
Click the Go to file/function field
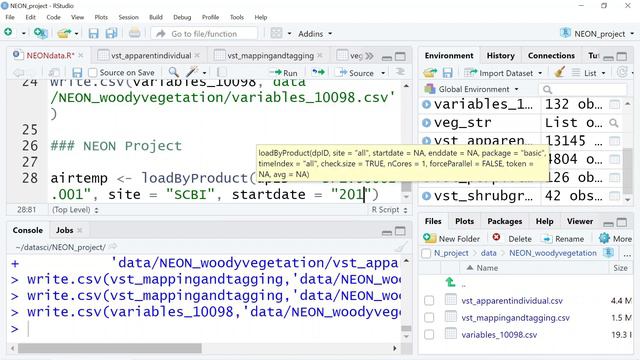(x=204, y=33)
